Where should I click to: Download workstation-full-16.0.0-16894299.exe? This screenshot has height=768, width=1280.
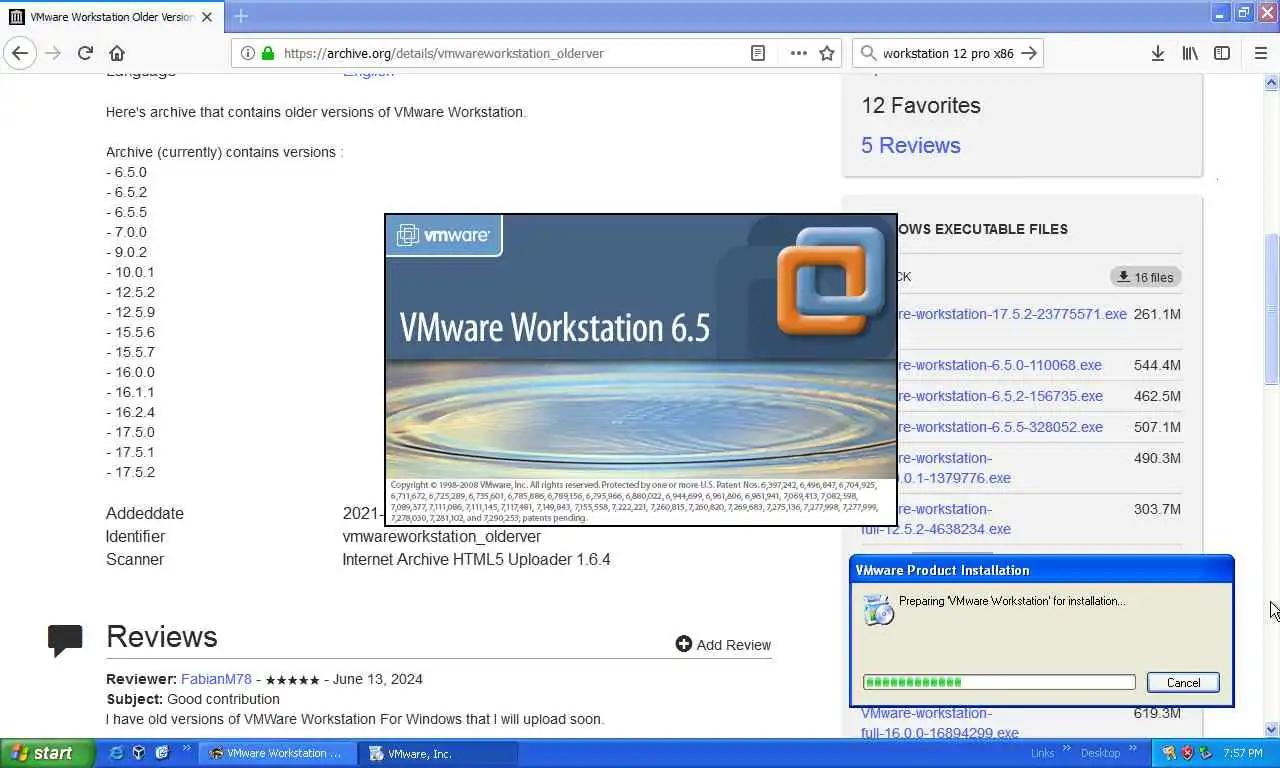click(x=940, y=723)
